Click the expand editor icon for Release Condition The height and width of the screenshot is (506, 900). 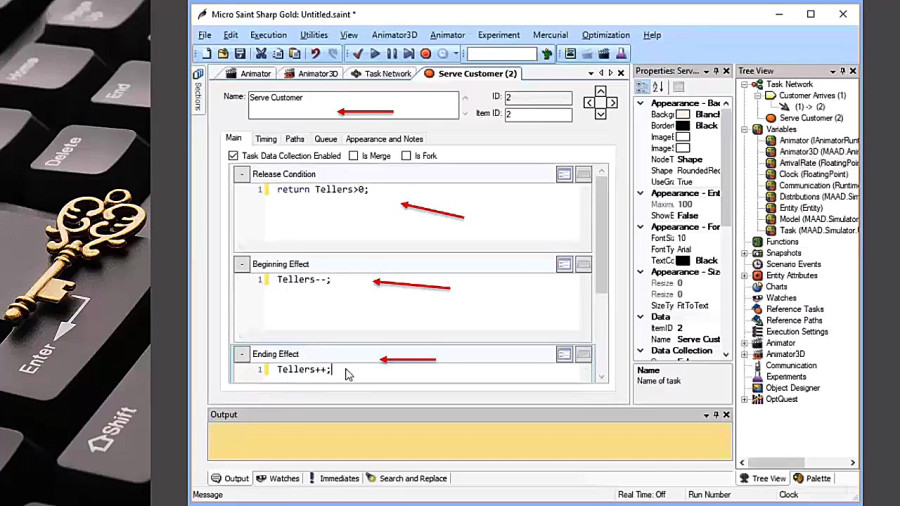tap(564, 174)
